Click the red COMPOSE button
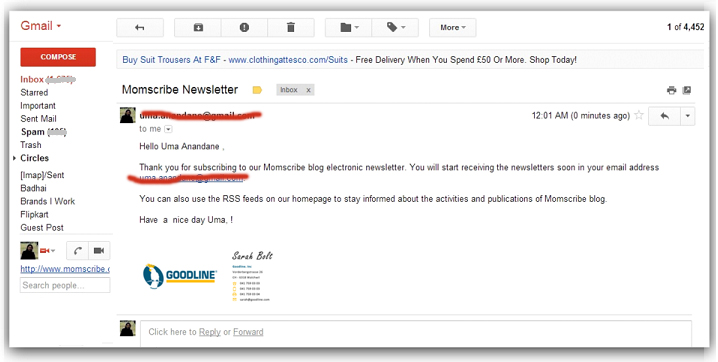718x362 pixels. click(58, 57)
